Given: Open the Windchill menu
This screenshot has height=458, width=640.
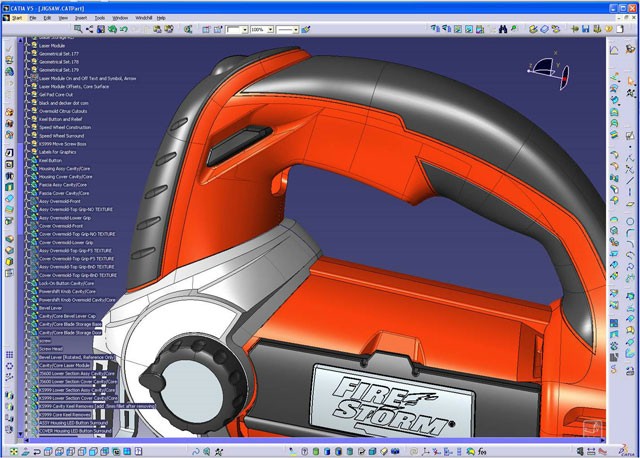Looking at the screenshot, I should click(x=144, y=18).
